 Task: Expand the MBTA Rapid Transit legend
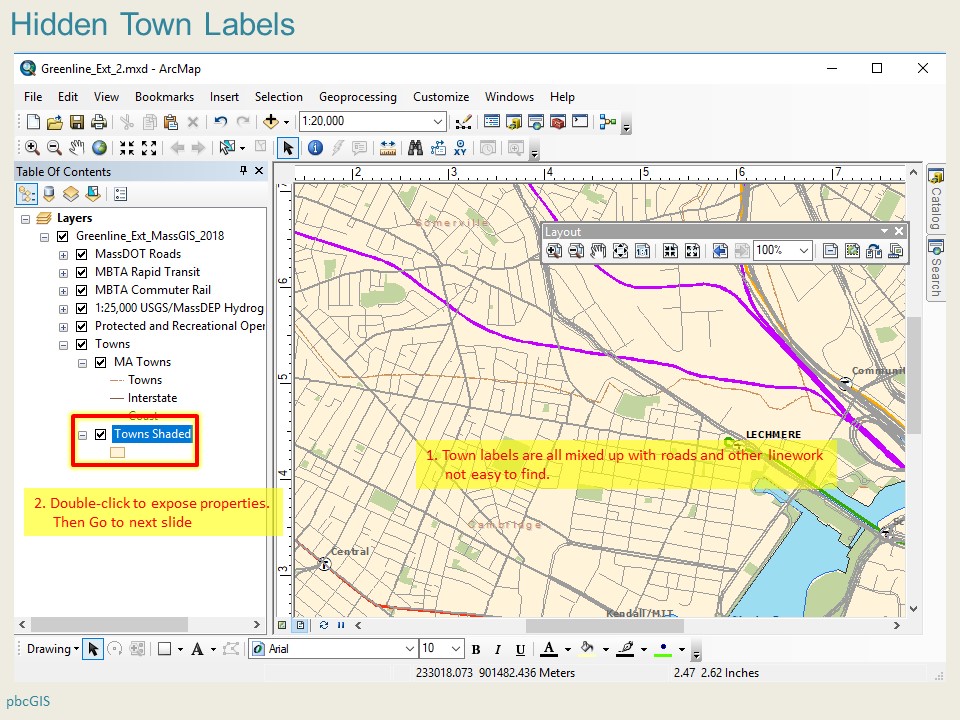pos(63,273)
